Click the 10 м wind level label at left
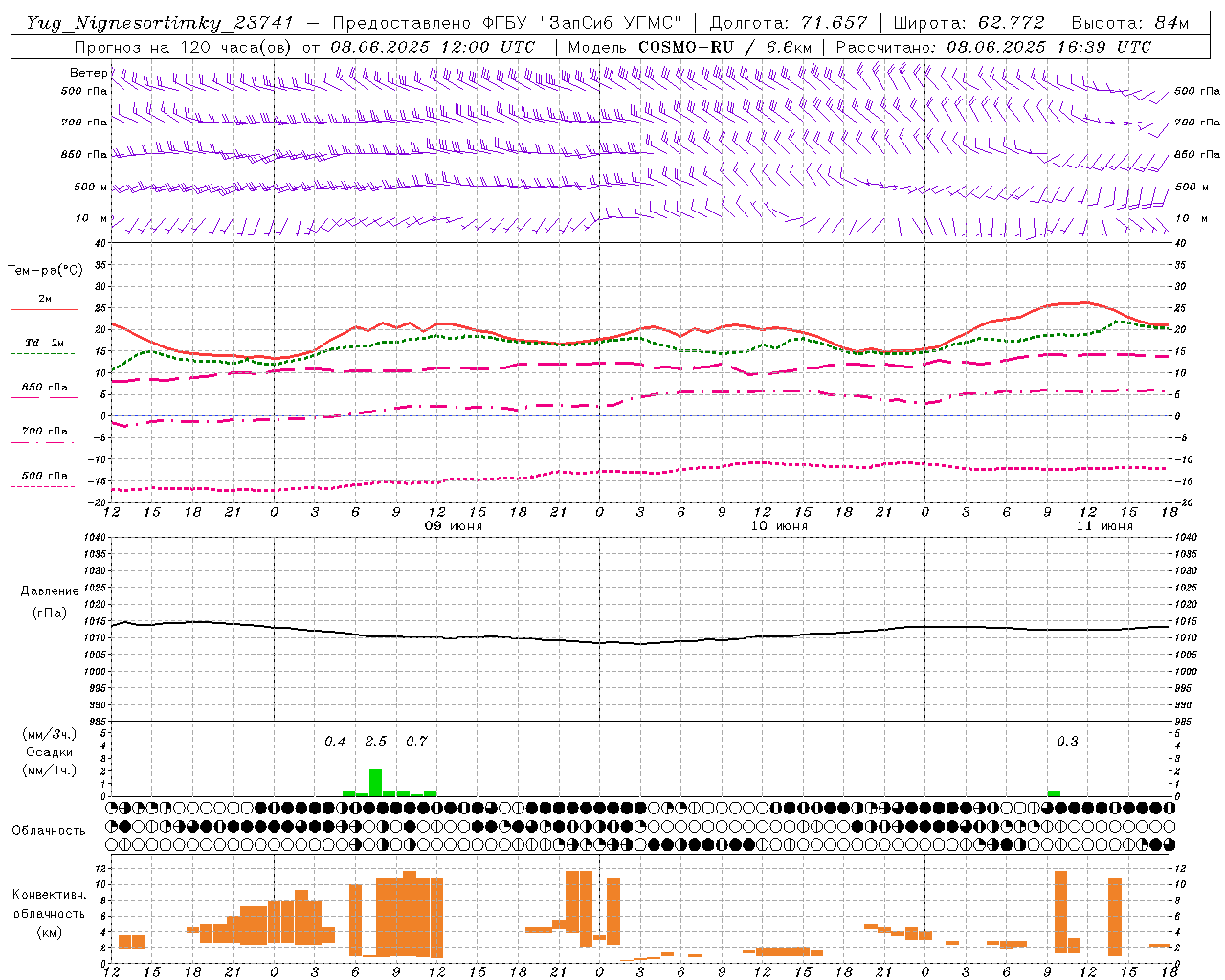The width and height of the screenshot is (1225, 980). pyautogui.click(x=92, y=218)
